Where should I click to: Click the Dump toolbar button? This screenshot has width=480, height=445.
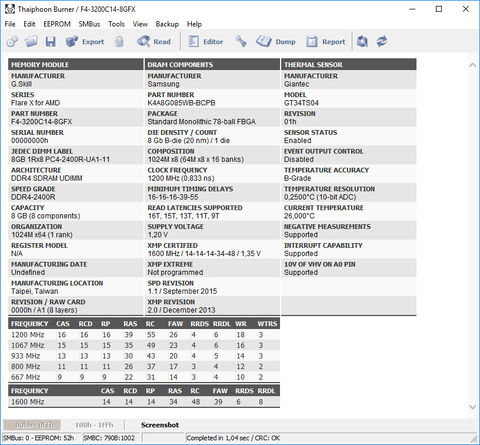click(x=276, y=41)
